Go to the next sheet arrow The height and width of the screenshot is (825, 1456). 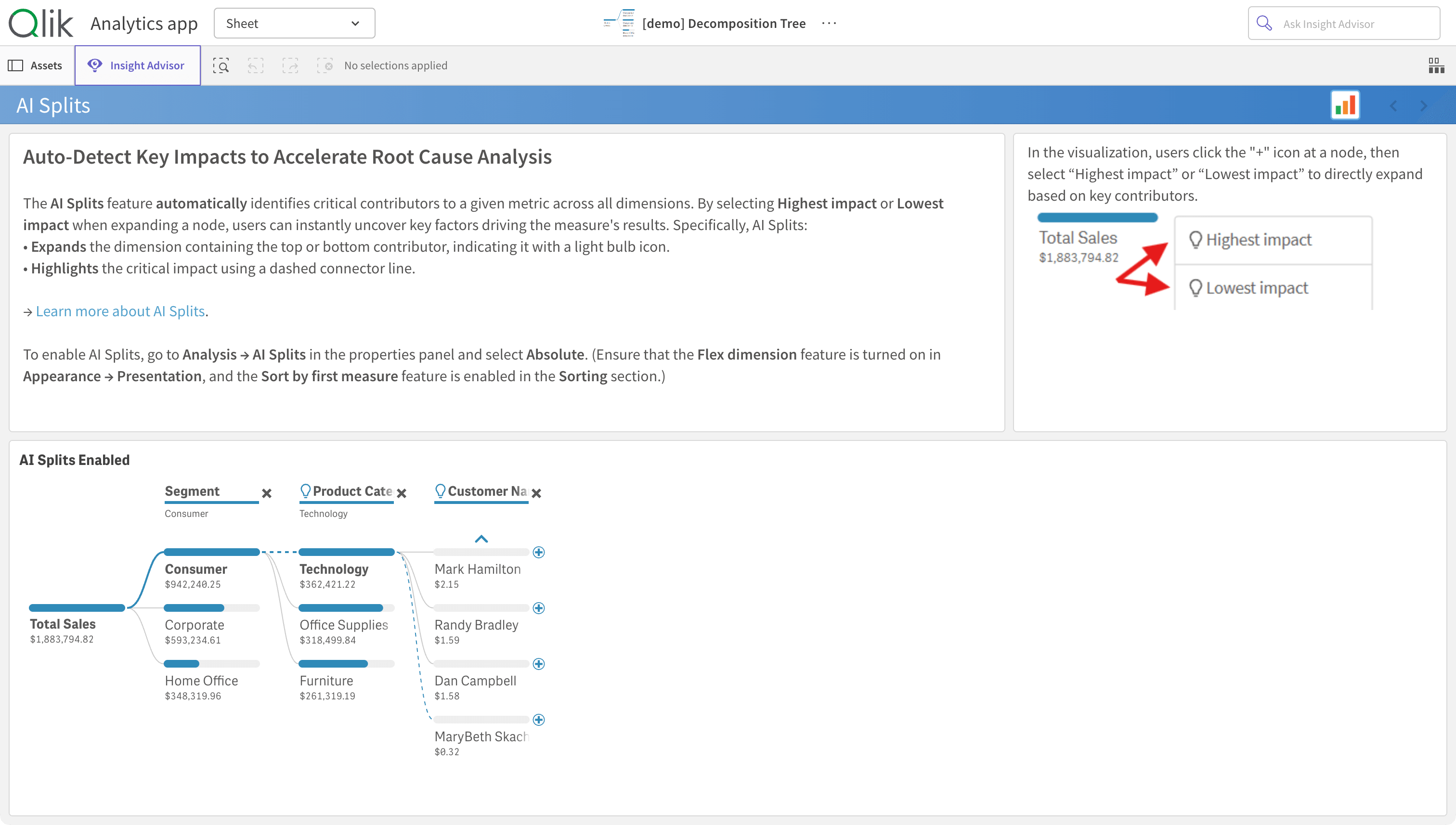1423,106
